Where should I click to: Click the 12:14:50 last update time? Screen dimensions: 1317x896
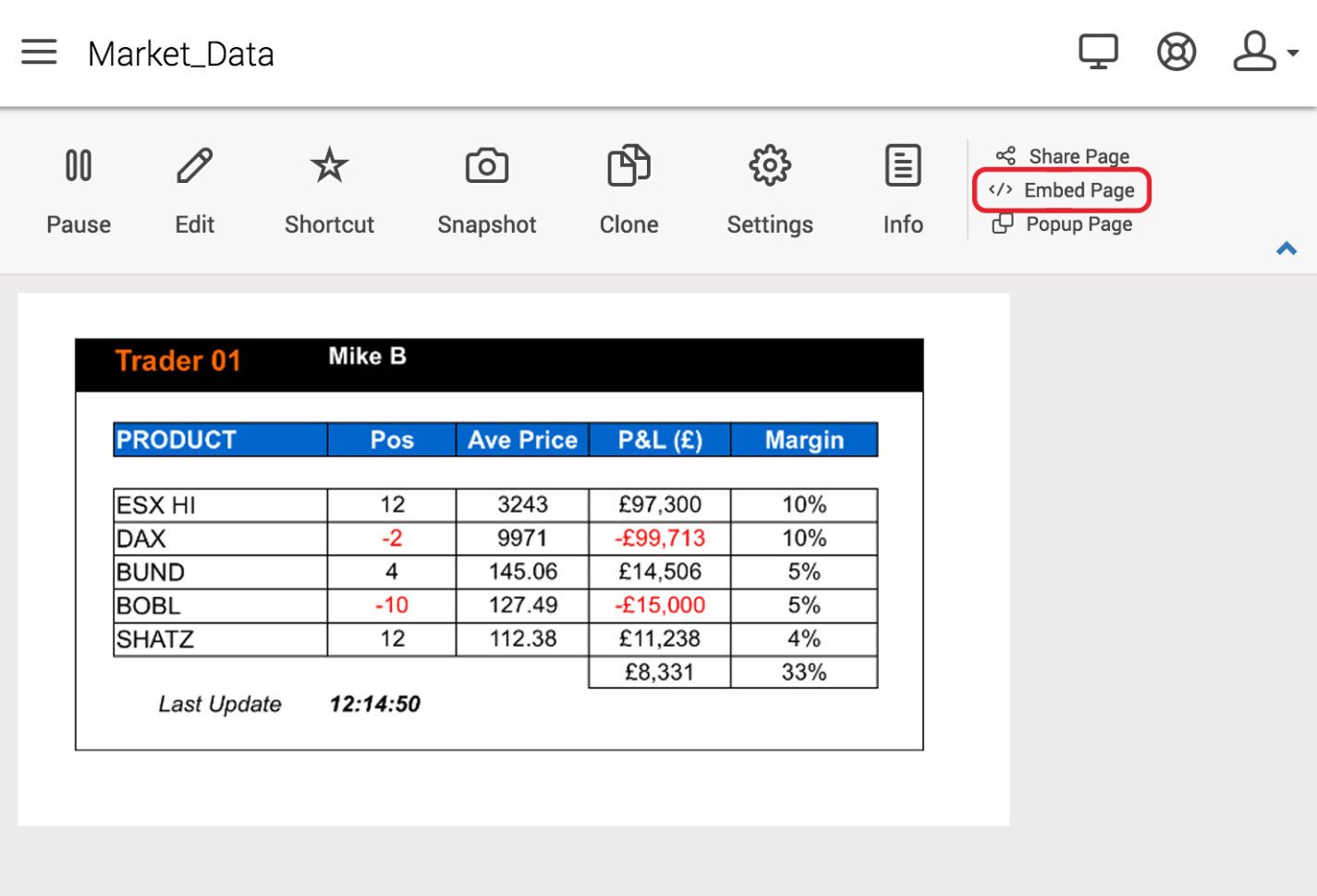[374, 705]
